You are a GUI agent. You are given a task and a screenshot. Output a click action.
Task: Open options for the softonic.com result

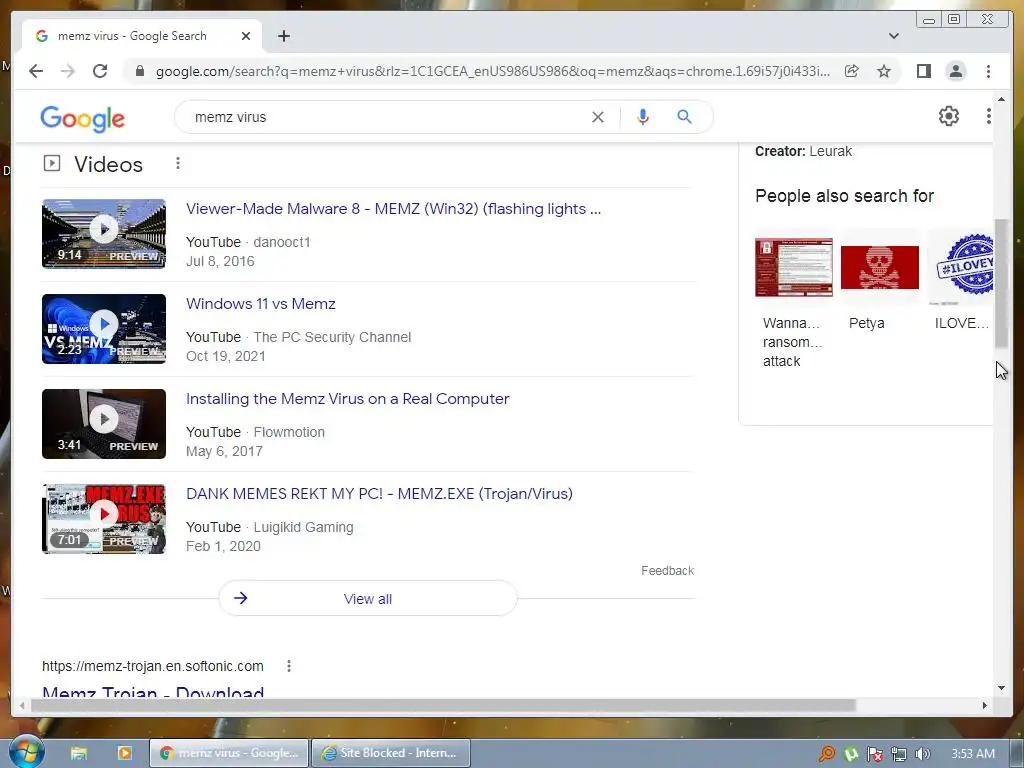click(x=289, y=666)
